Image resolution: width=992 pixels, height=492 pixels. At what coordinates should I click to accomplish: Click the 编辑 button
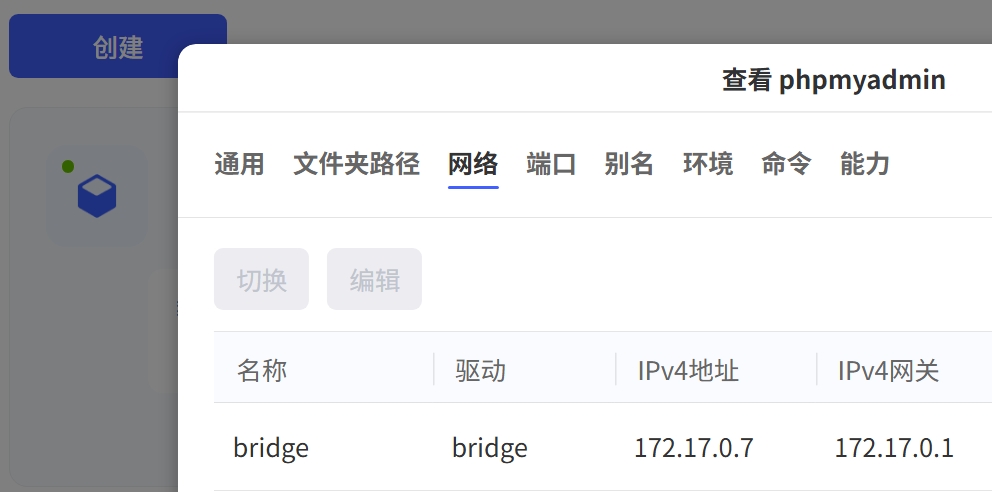coord(374,280)
